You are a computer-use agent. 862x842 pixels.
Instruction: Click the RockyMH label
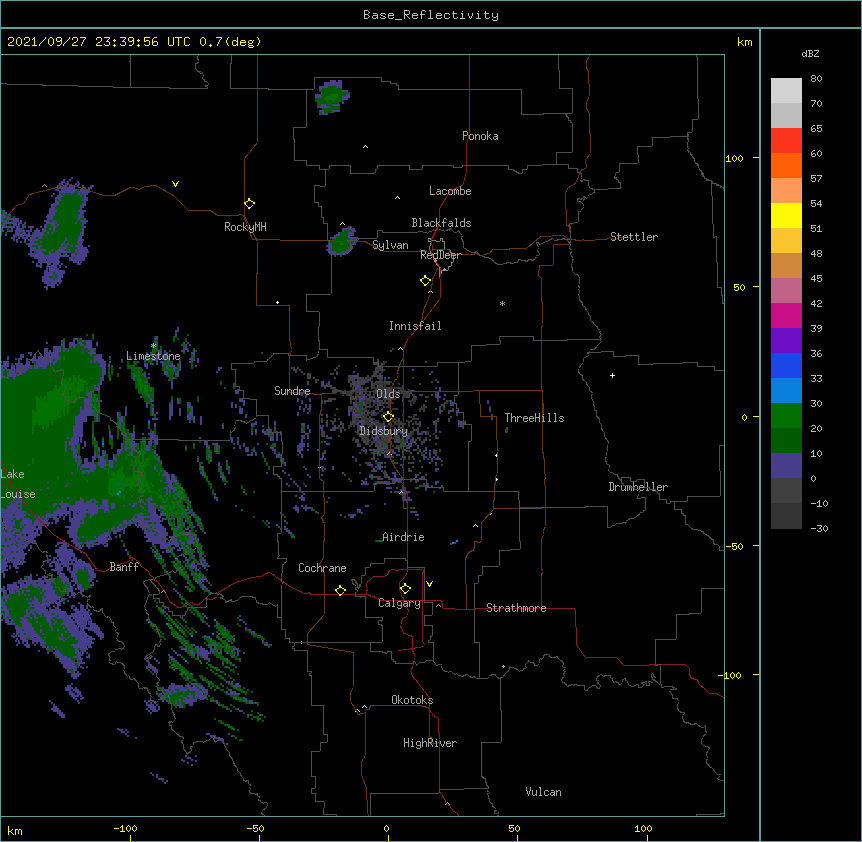point(245,227)
